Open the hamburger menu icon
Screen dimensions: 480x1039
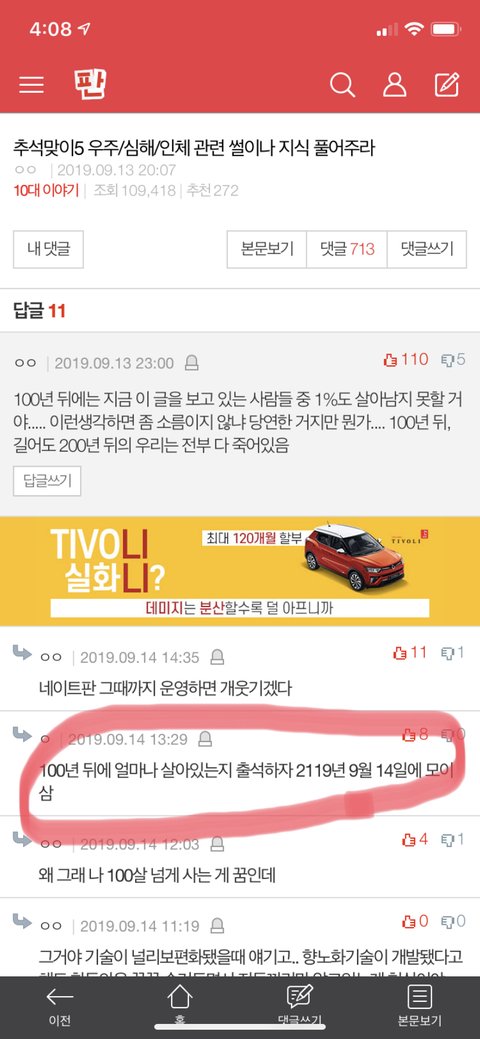pyautogui.click(x=31, y=85)
